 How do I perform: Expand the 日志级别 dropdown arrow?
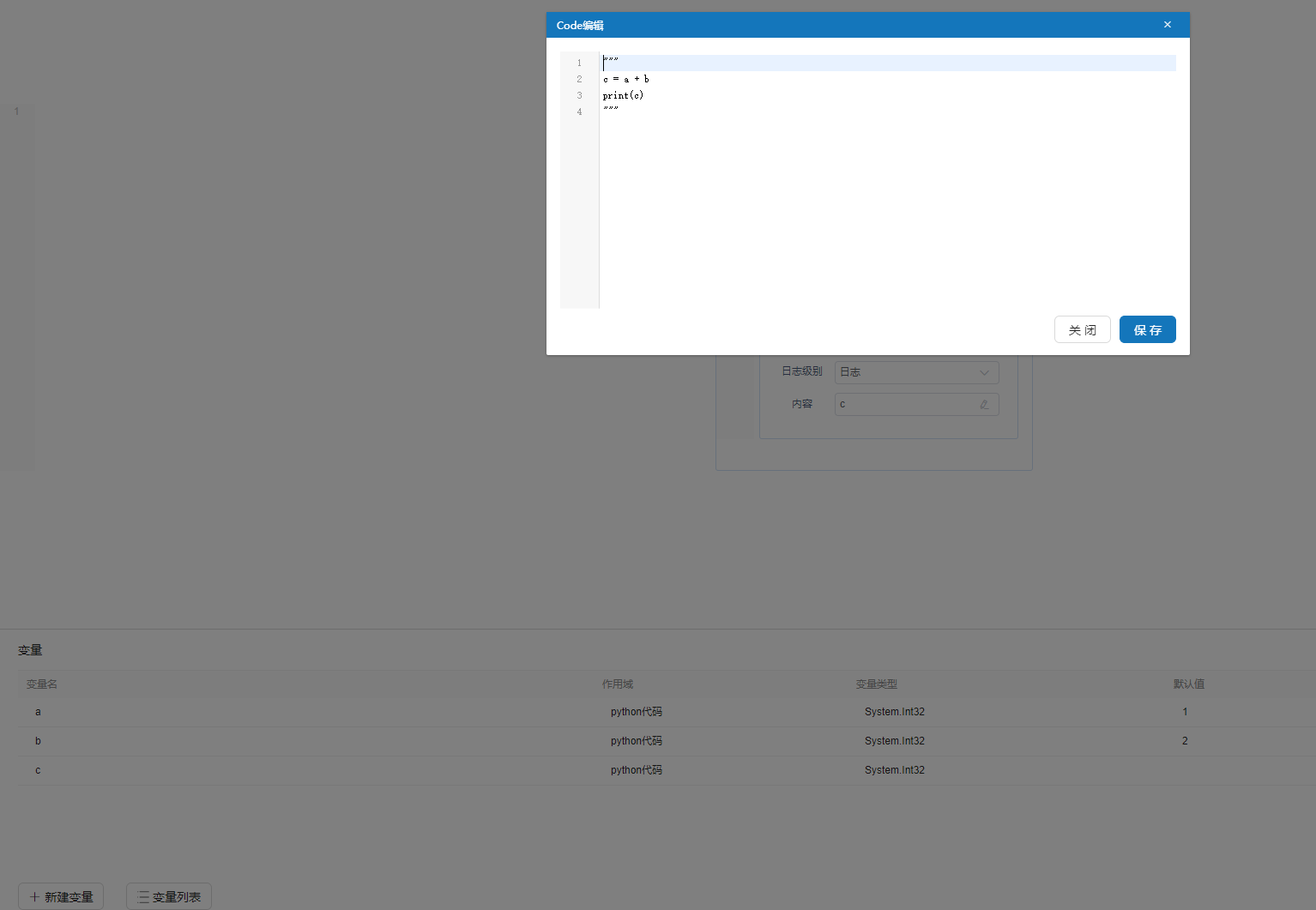[x=984, y=372]
